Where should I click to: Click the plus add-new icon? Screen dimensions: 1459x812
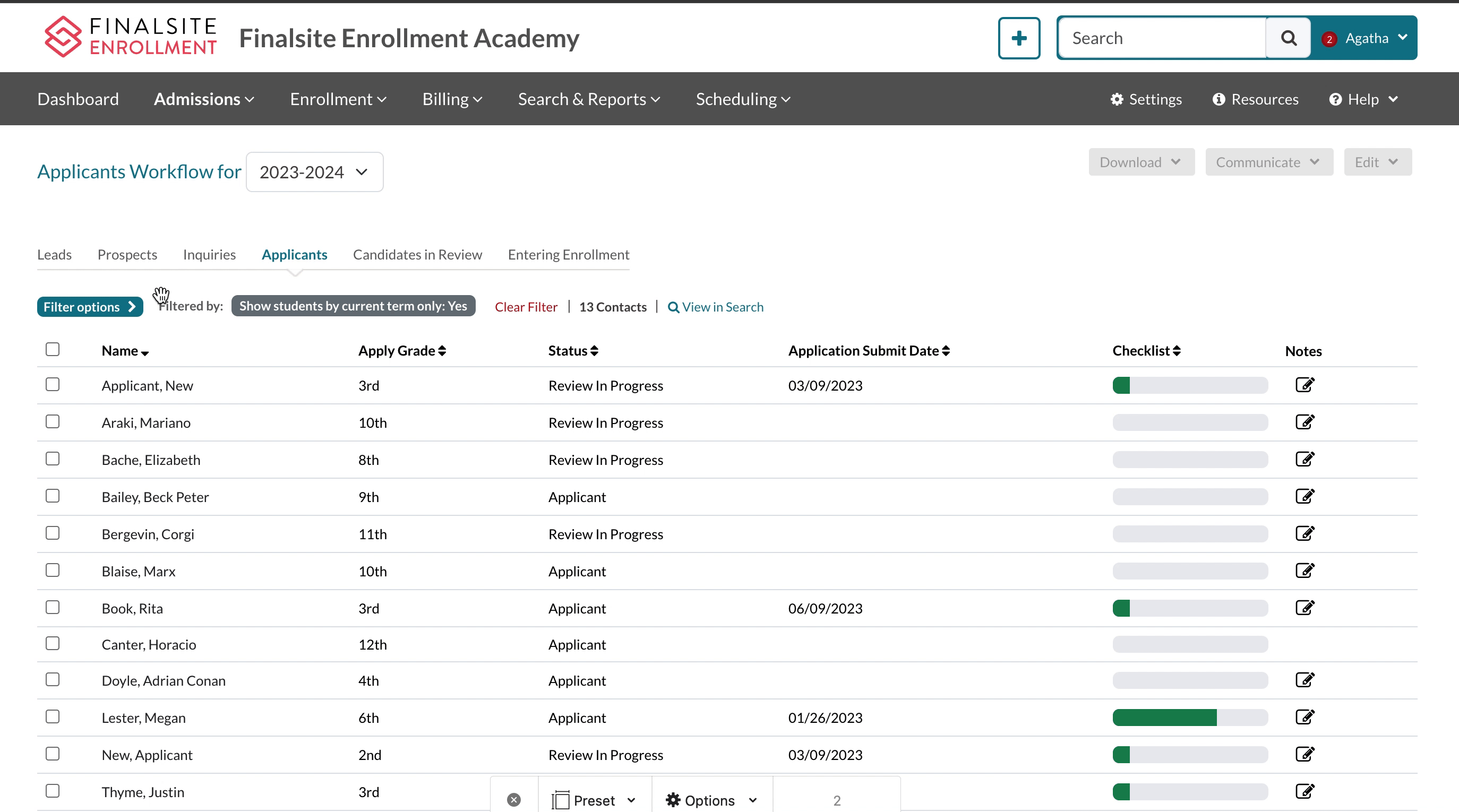[x=1018, y=38]
